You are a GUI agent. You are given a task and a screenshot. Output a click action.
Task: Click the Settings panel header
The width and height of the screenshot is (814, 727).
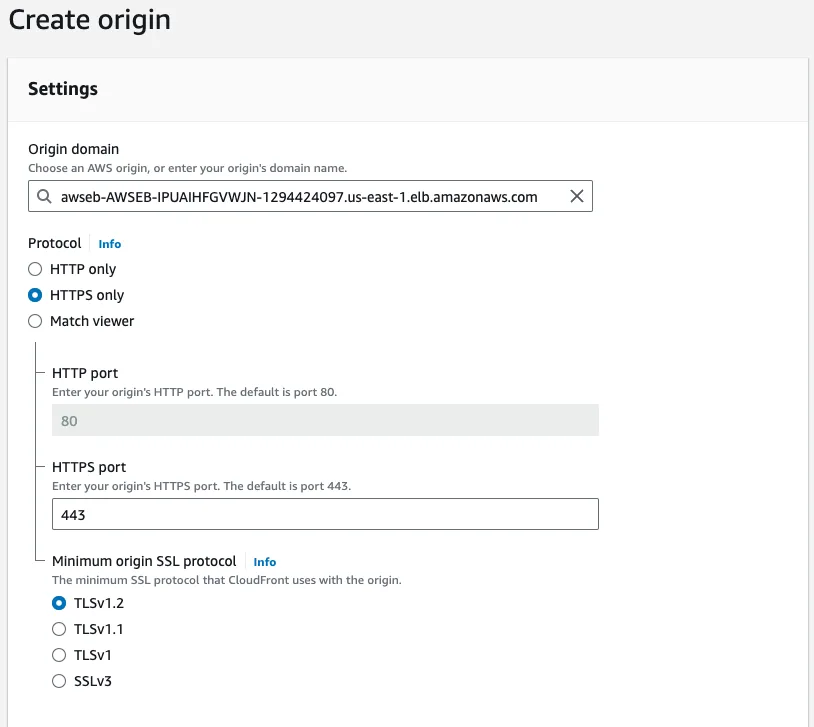pyautogui.click(x=63, y=89)
